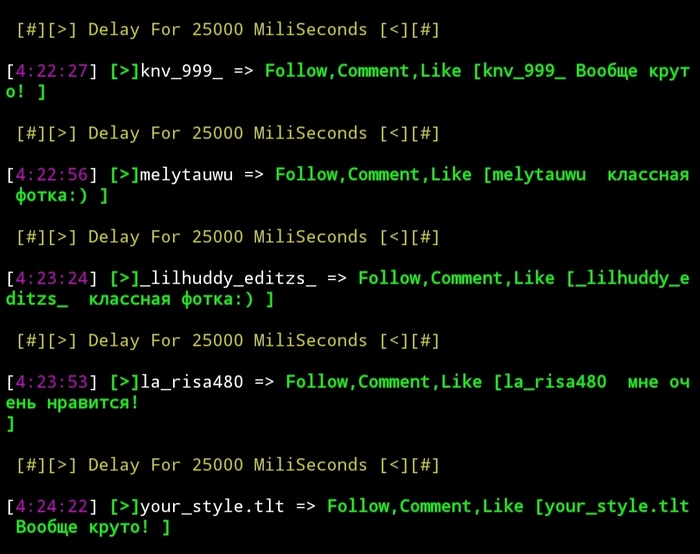Click the last Delay For 25000 MiliSeconds line
The image size is (700, 554).
coord(228,465)
